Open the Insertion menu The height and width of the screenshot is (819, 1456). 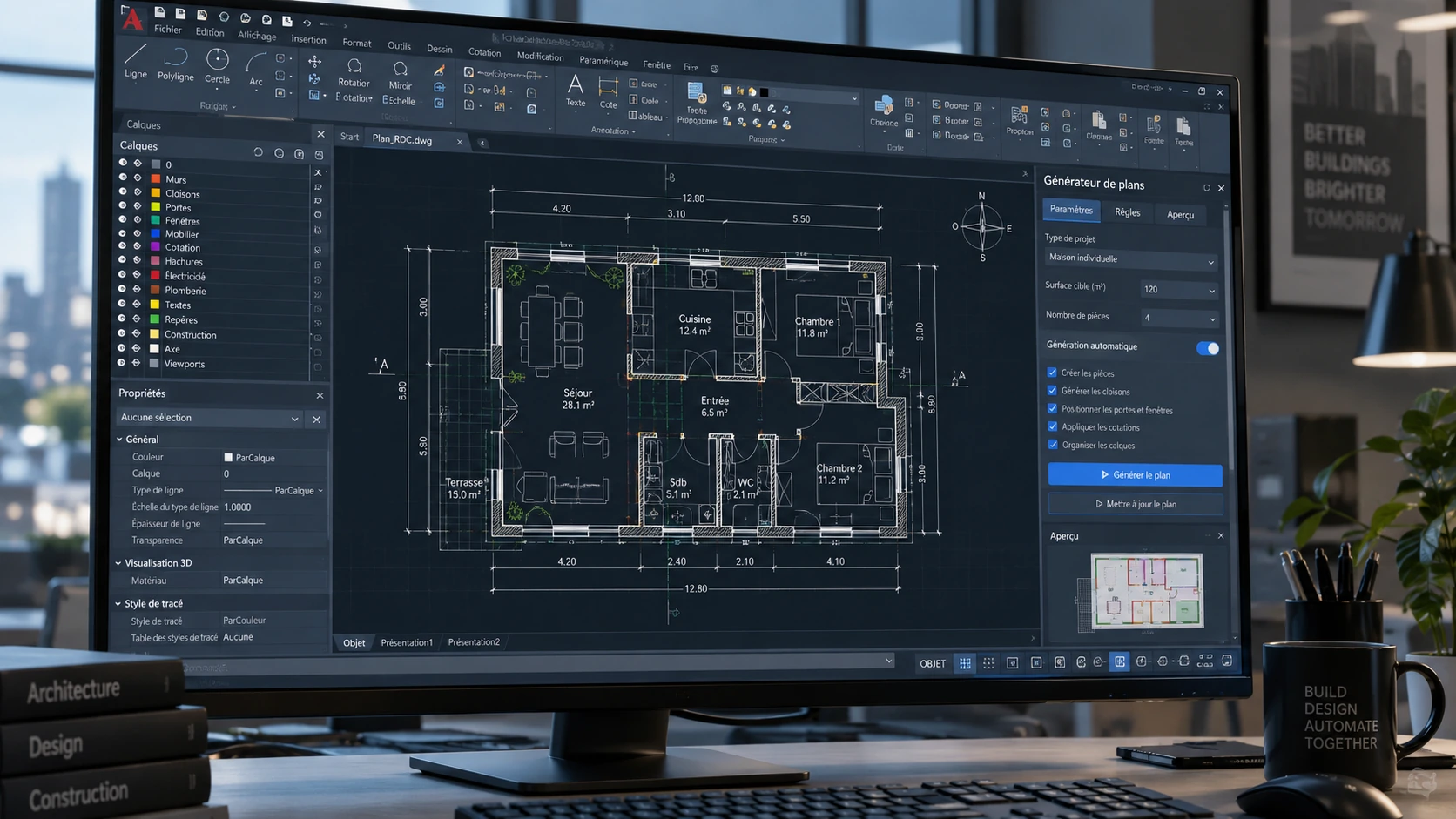pyautogui.click(x=308, y=39)
